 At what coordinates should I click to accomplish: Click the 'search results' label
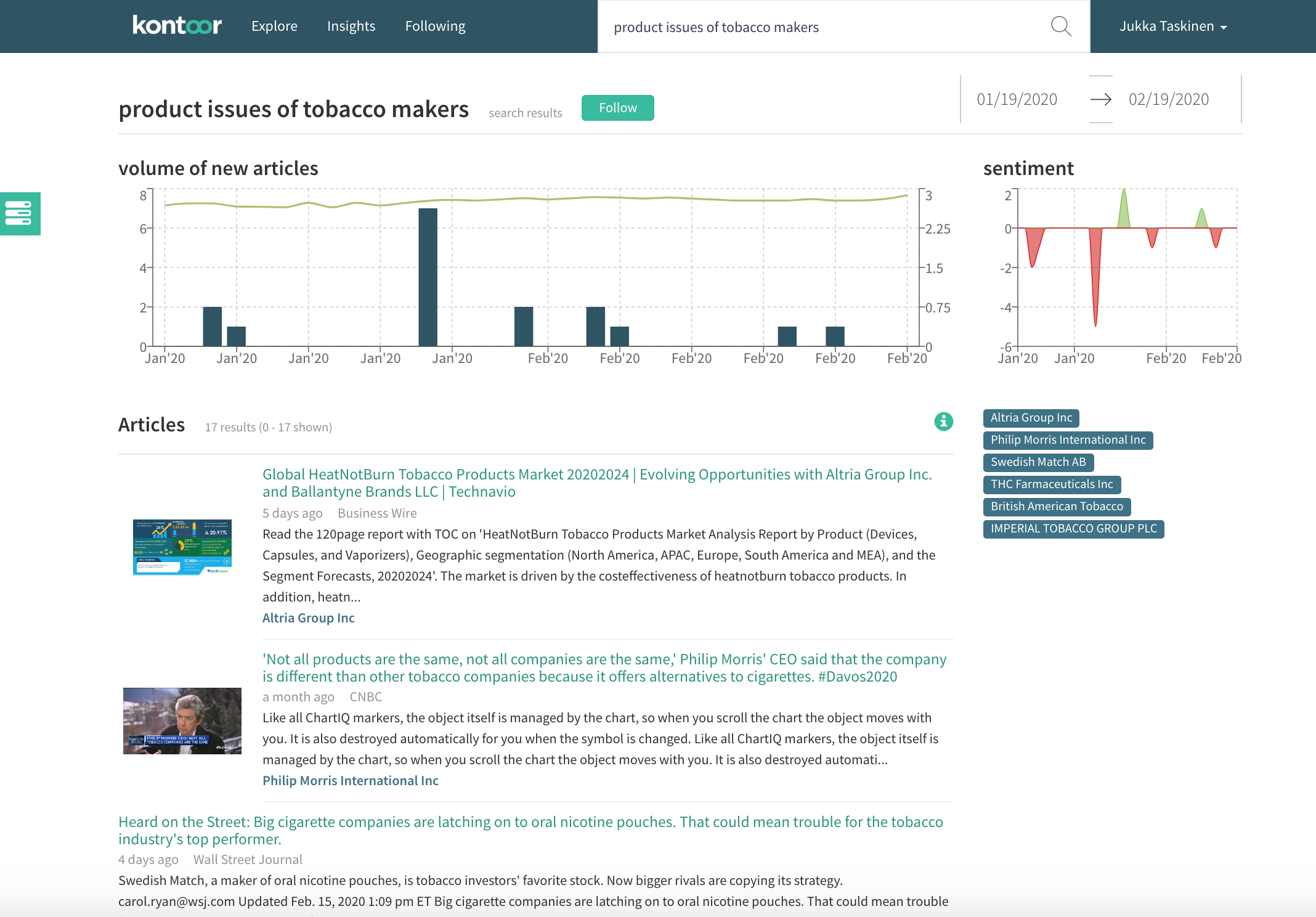[x=526, y=113]
